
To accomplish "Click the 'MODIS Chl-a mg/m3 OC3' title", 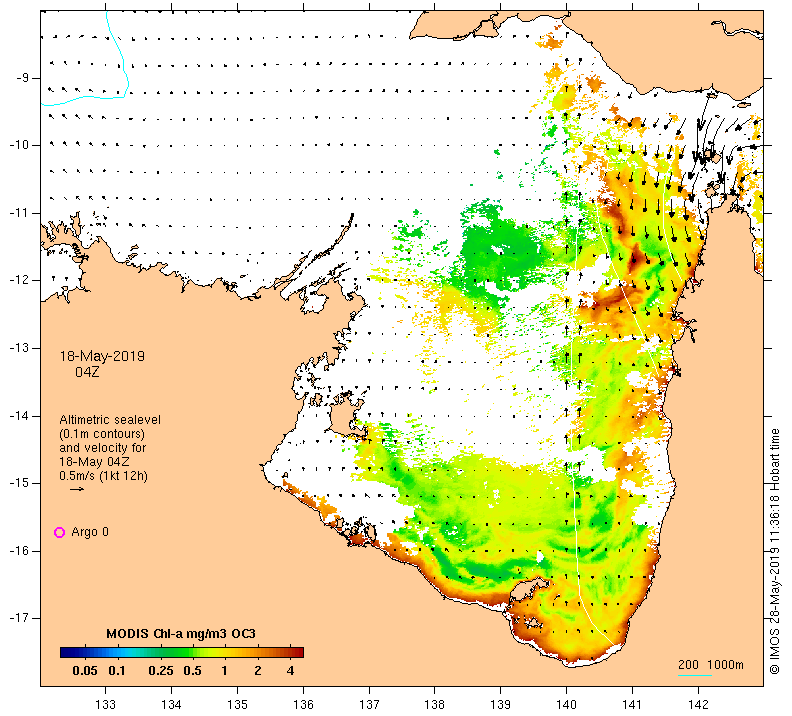I will coord(181,634).
